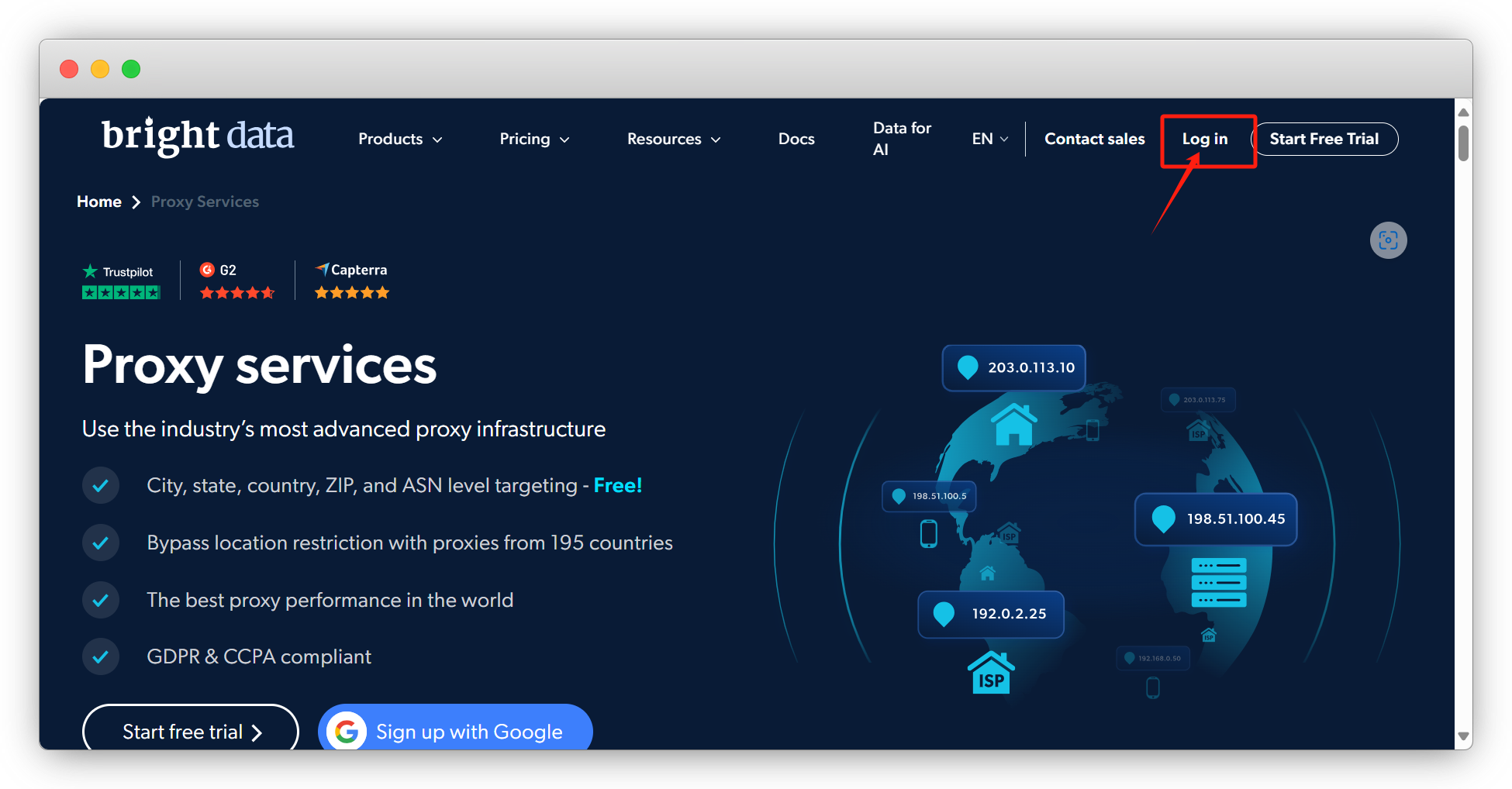Expand the EN language selector
1512x789 pixels.
pos(989,139)
